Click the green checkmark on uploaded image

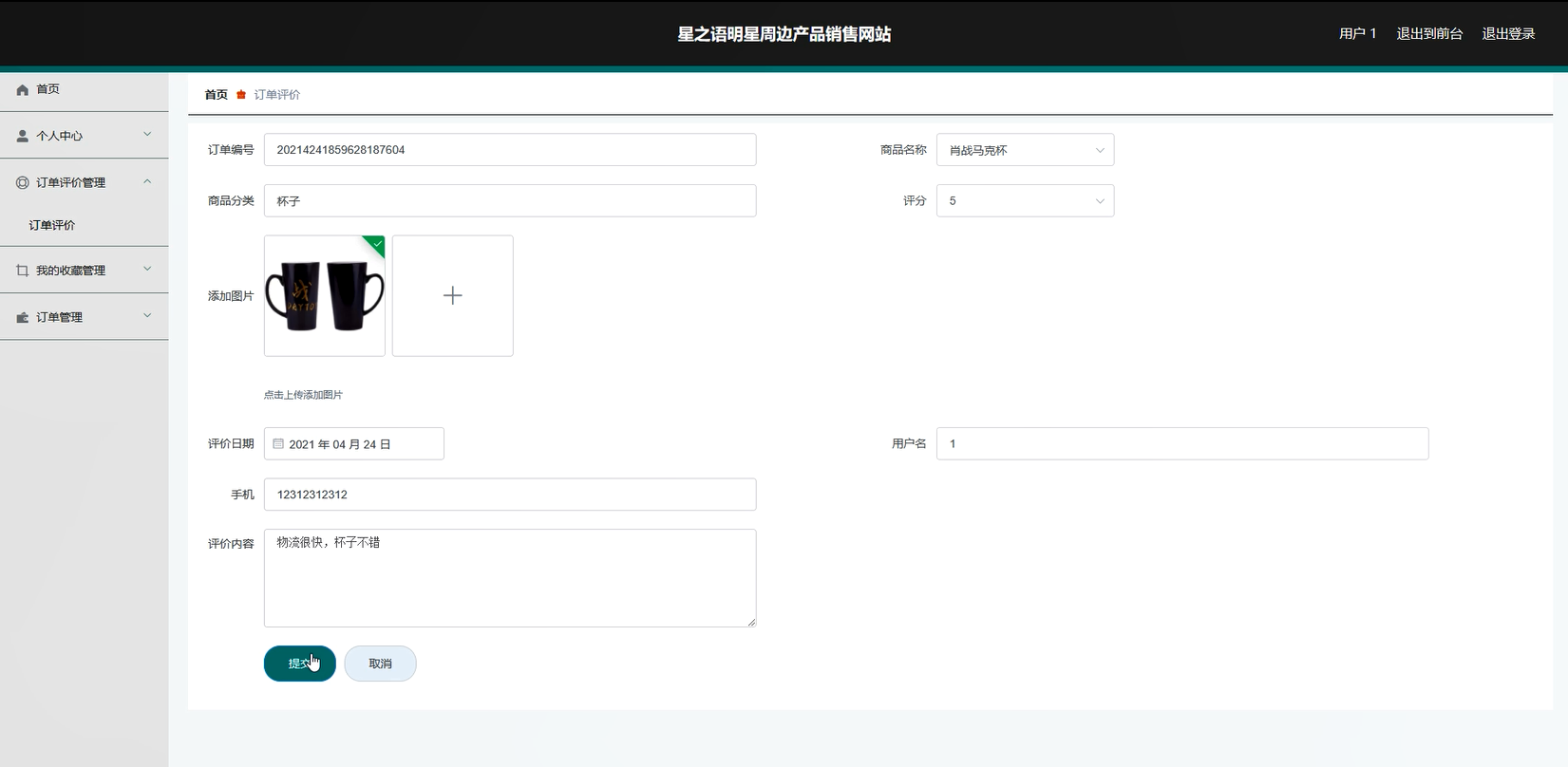377,244
